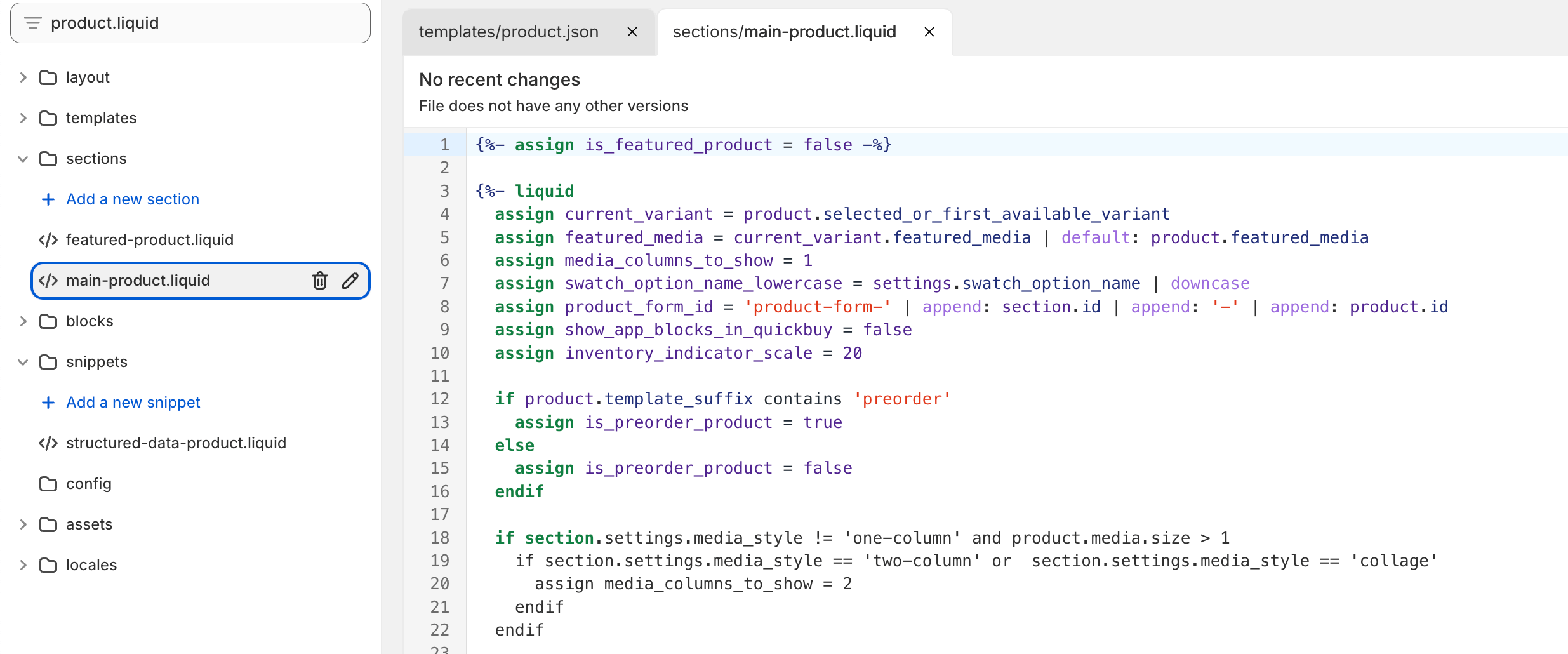This screenshot has height=654, width=1568.
Task: Delete main-product.liquid using the trash icon
Action: pos(319,280)
